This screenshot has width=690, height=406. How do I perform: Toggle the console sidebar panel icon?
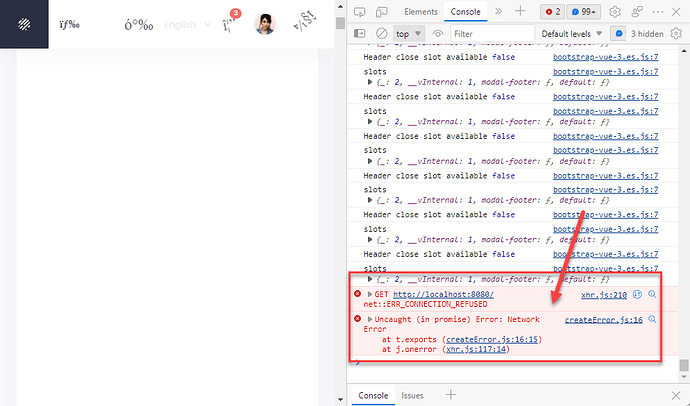click(361, 33)
